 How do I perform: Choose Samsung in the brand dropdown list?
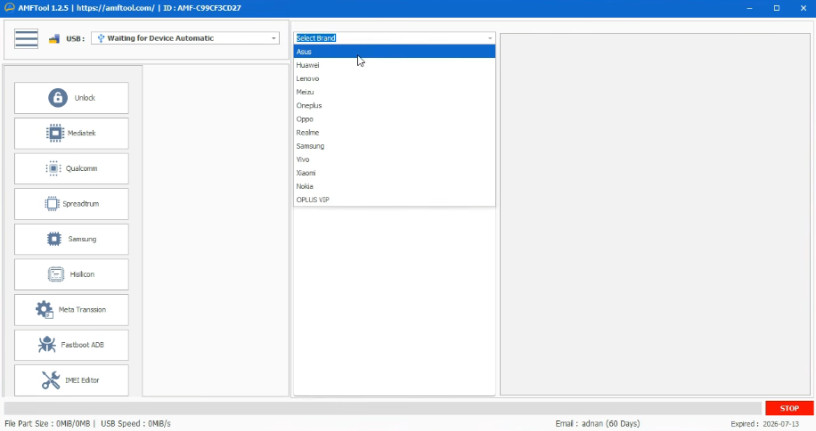(394, 146)
